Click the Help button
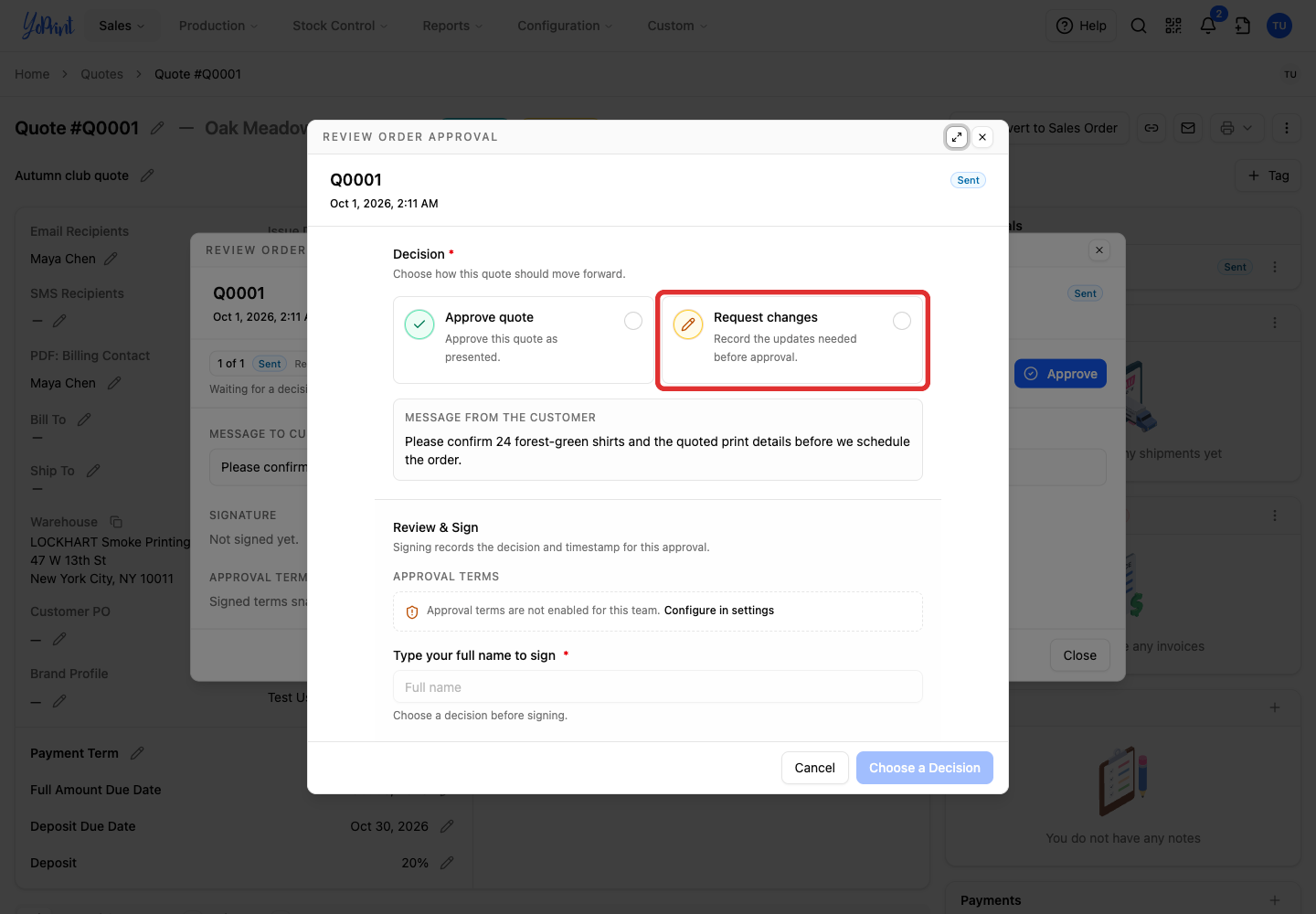Image resolution: width=1316 pixels, height=914 pixels. point(1081,26)
